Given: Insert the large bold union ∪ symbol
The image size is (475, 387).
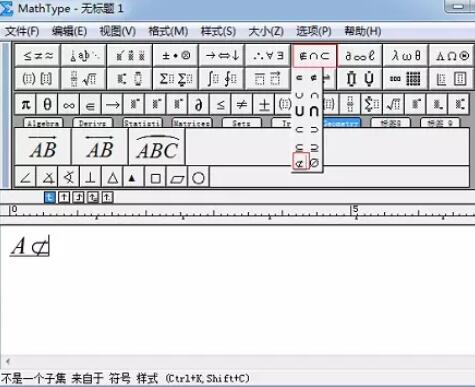Looking at the screenshot, I should click(x=300, y=111).
